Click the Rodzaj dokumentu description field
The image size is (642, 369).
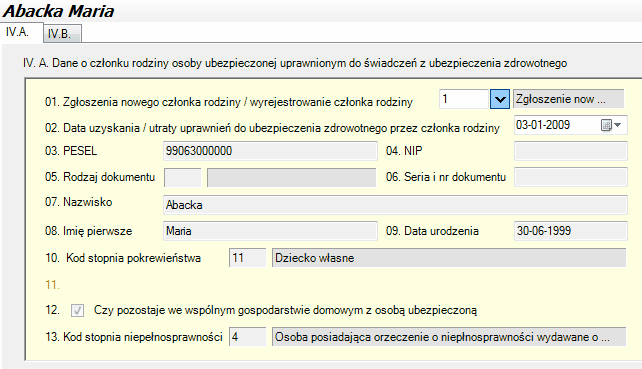pyautogui.click(x=292, y=177)
